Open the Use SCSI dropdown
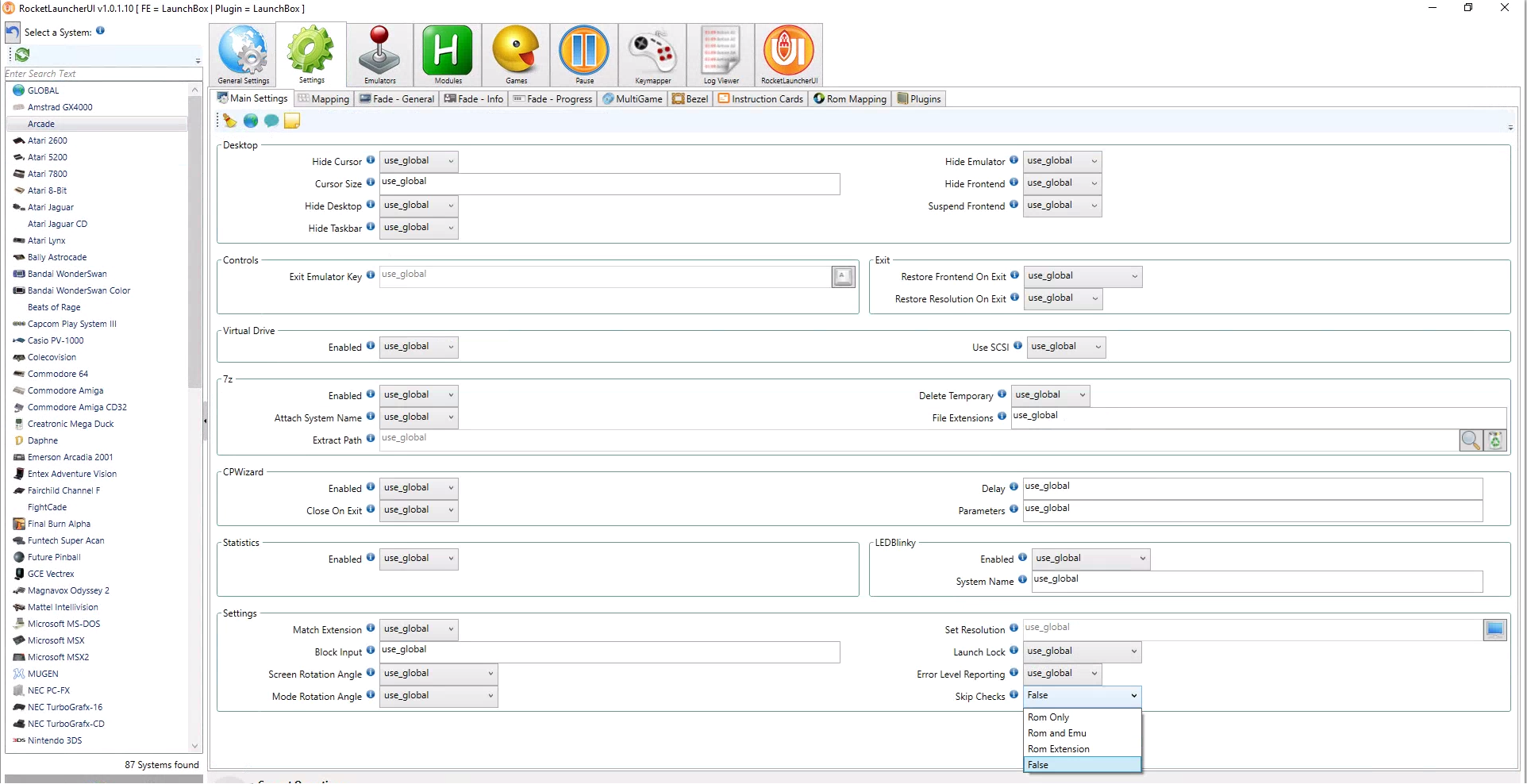This screenshot has height=784, width=1527. click(1066, 347)
